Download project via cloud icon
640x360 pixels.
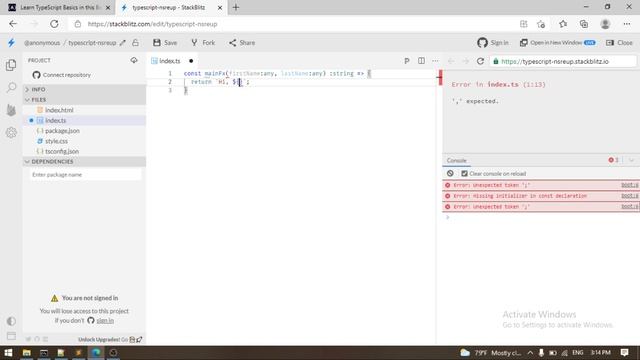(x=134, y=60)
